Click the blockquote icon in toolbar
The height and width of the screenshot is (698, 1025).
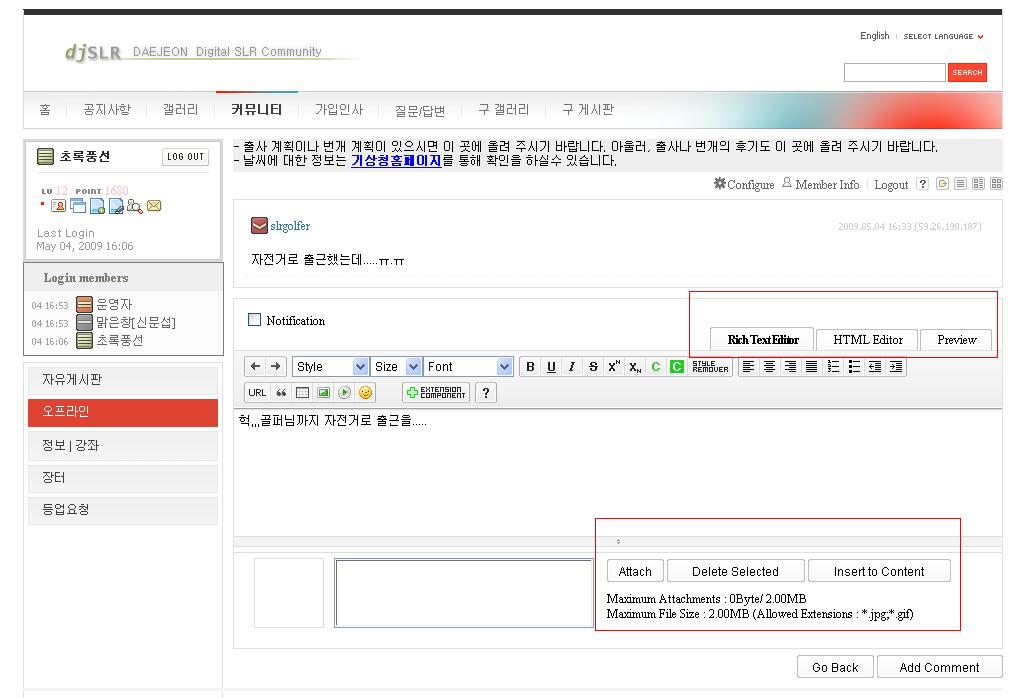click(281, 393)
